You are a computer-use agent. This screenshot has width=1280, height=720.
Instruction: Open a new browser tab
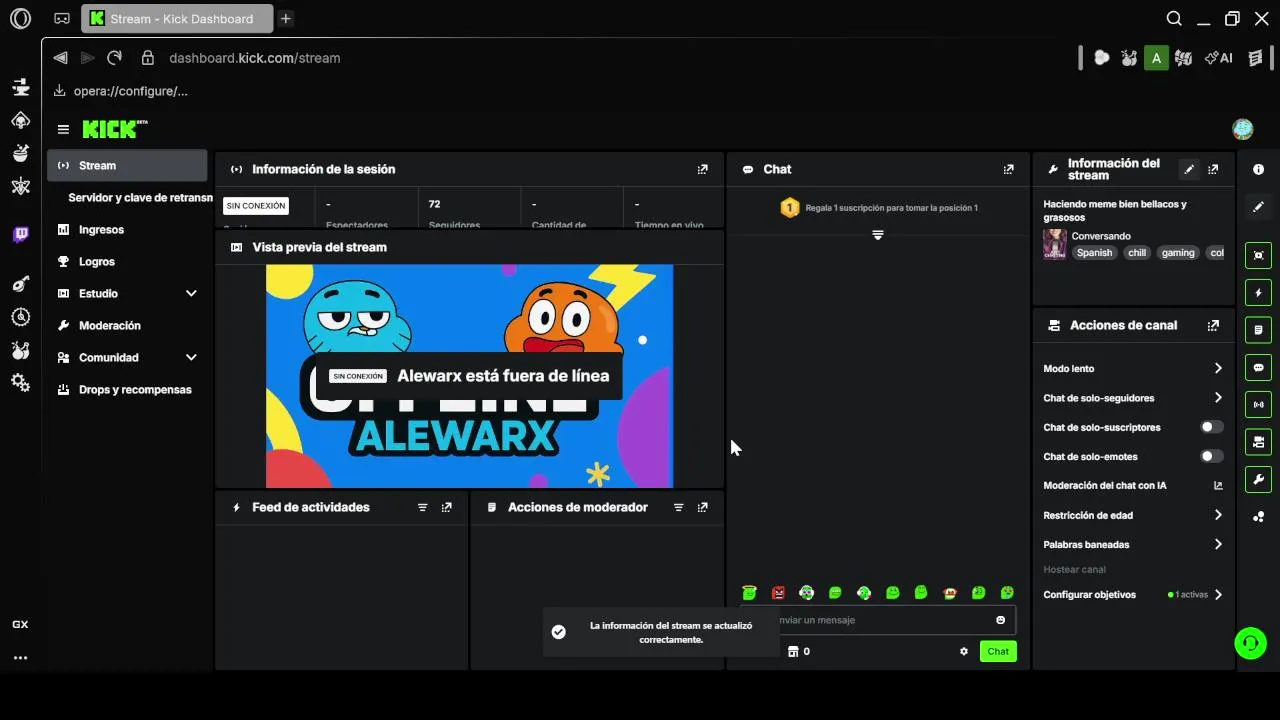point(285,18)
